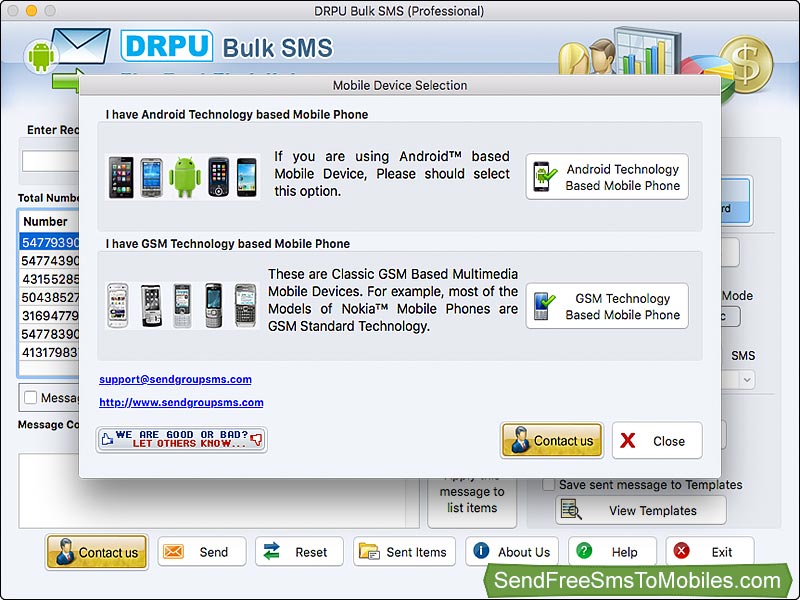Close the Mobile Device Selection dialog
This screenshot has width=800, height=600.
(657, 440)
